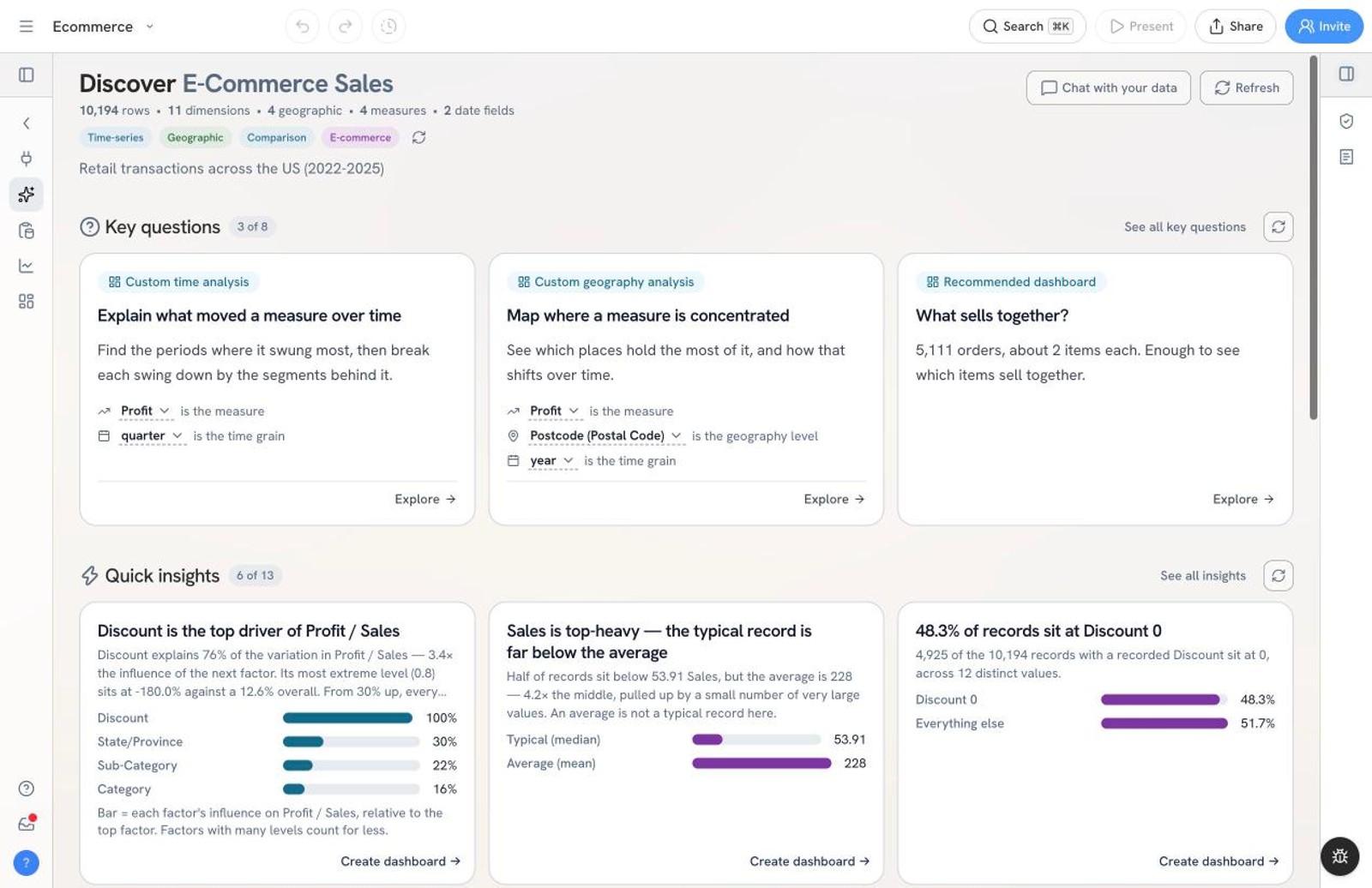Open the shield check icon

1346,122
